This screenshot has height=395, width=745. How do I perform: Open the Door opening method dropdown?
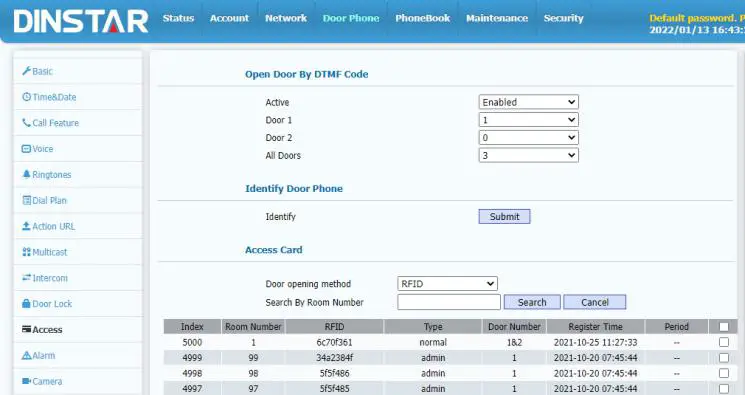[x=447, y=284]
